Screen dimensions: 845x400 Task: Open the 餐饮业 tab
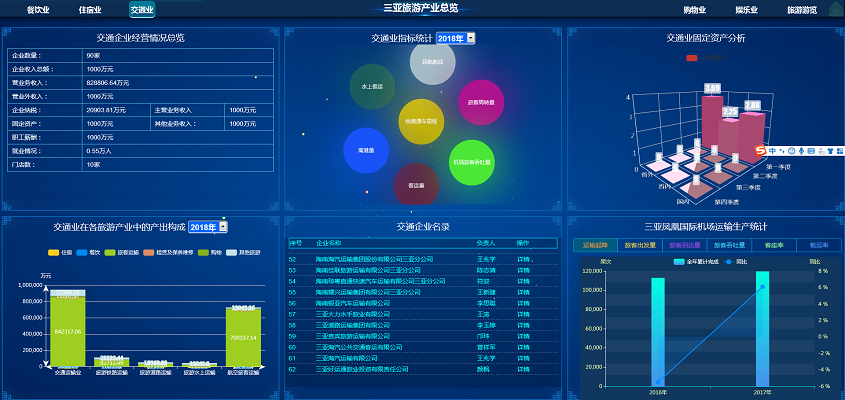38,10
